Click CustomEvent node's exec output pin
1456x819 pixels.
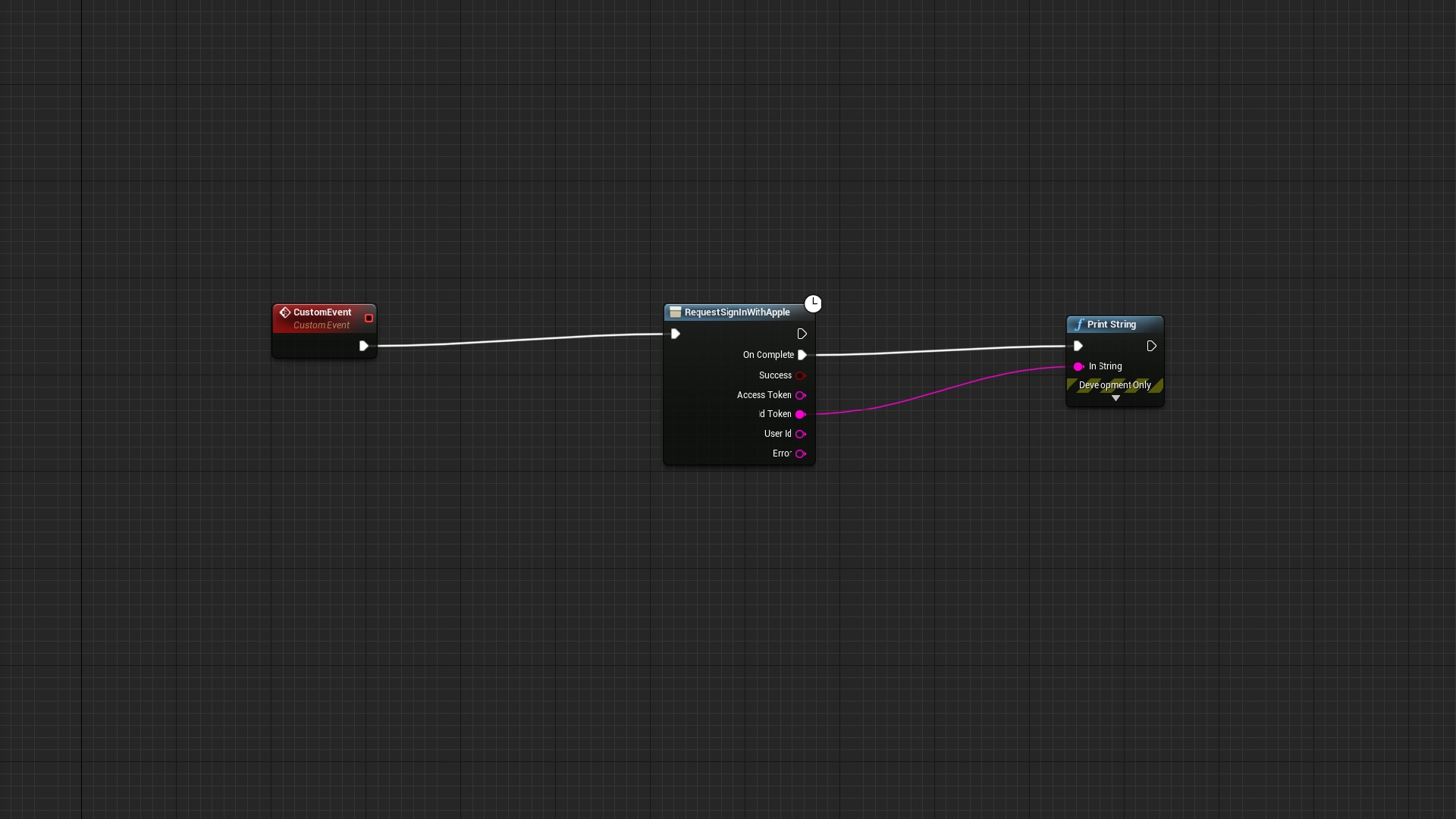[x=364, y=346]
